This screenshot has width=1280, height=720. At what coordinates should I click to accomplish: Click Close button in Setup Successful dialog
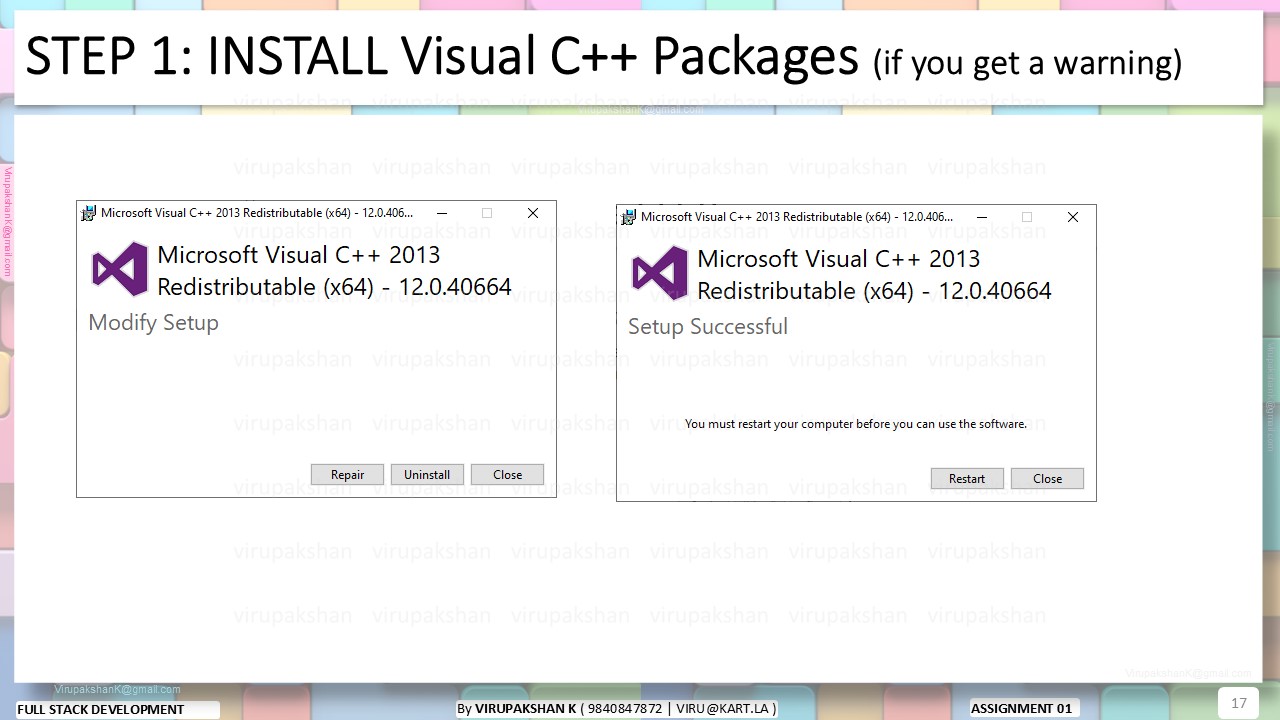click(1047, 479)
